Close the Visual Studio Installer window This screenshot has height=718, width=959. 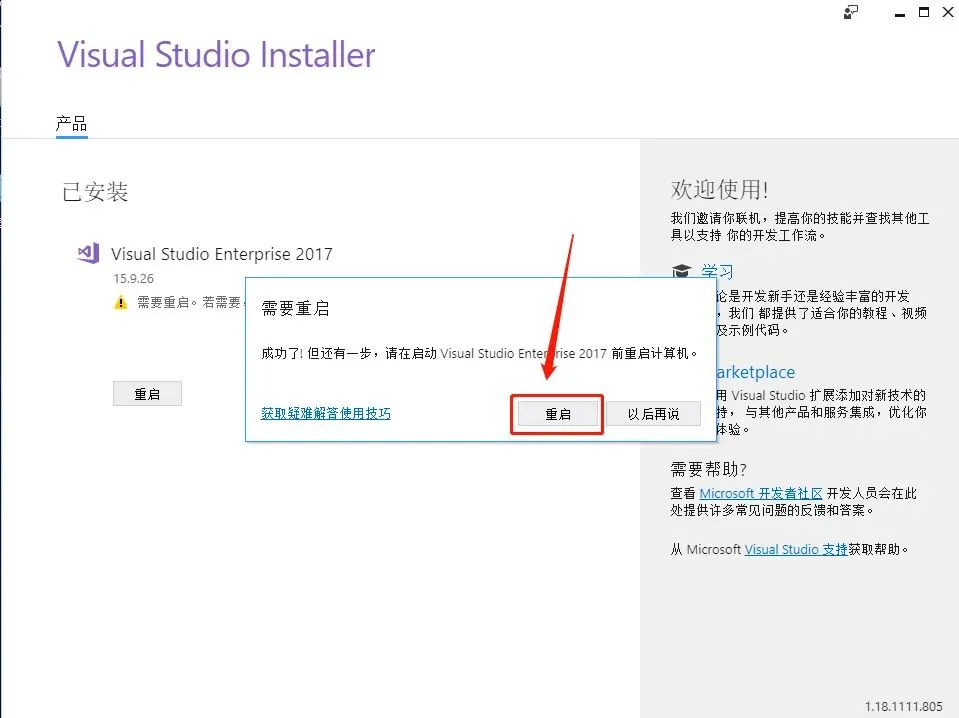(948, 12)
